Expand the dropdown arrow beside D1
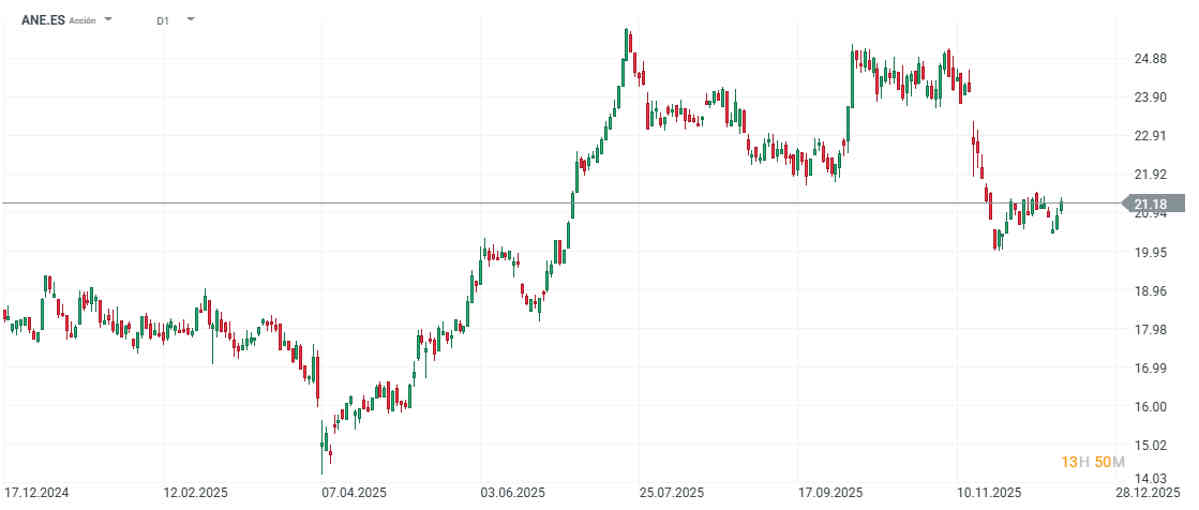The image size is (1199, 510). tap(190, 20)
